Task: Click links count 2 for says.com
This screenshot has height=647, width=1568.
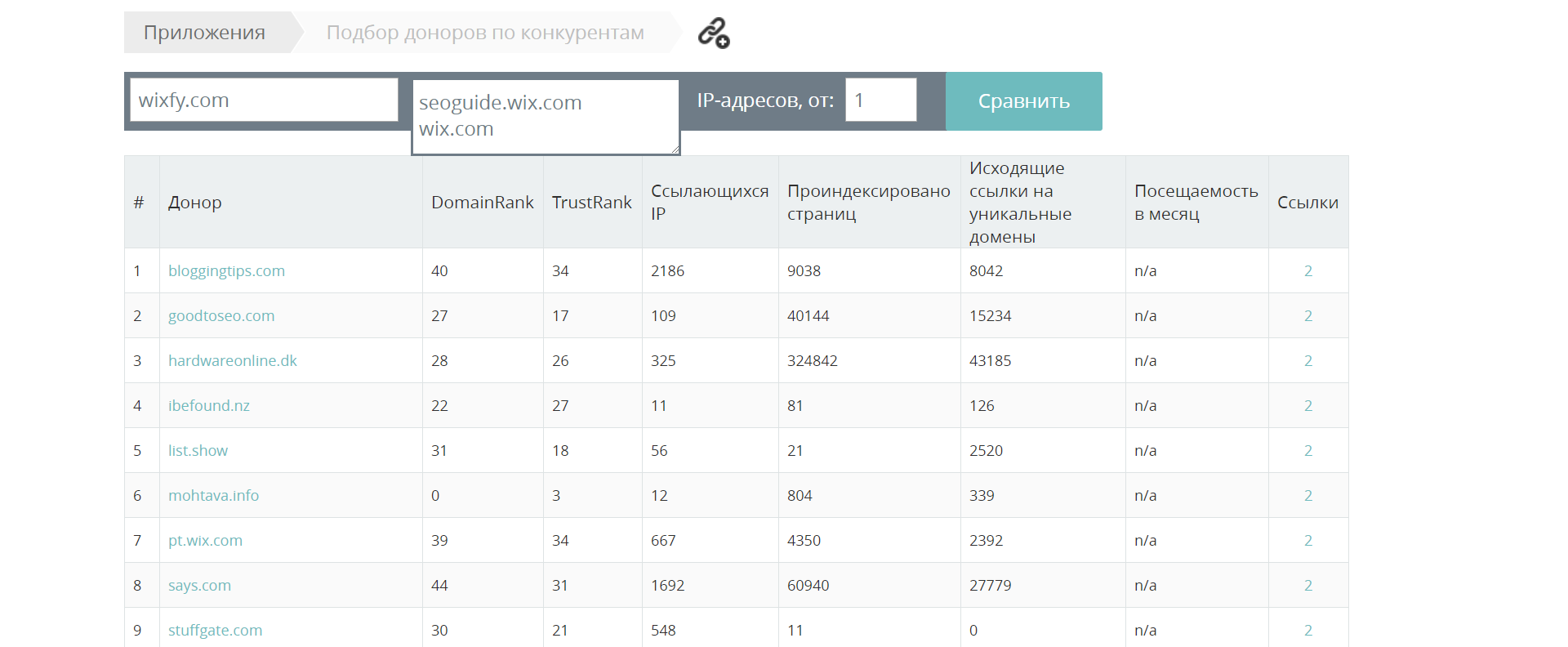Action: 1308,586
